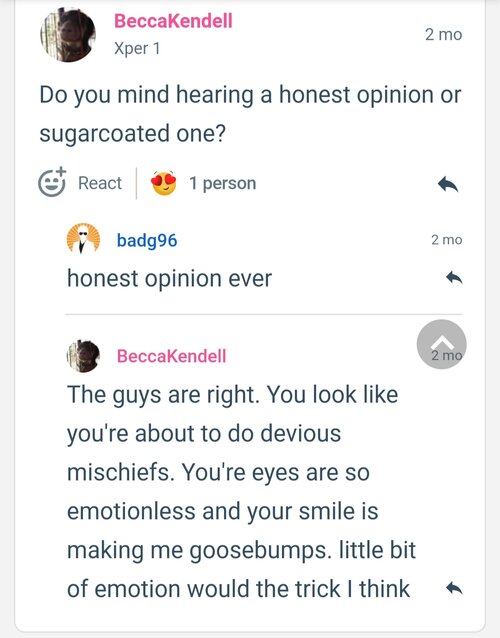Click the heart-eyes emoji reaction
The height and width of the screenshot is (638, 500).
pos(164,183)
